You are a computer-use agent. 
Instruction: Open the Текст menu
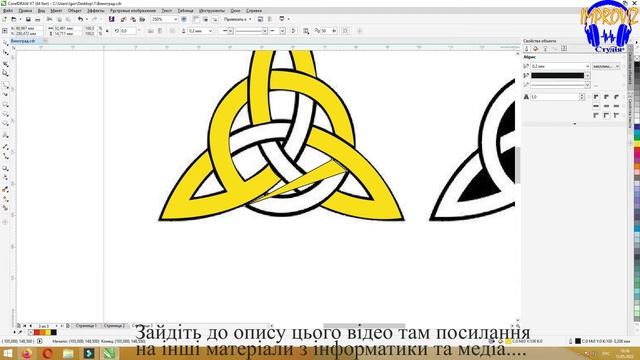pos(167,11)
